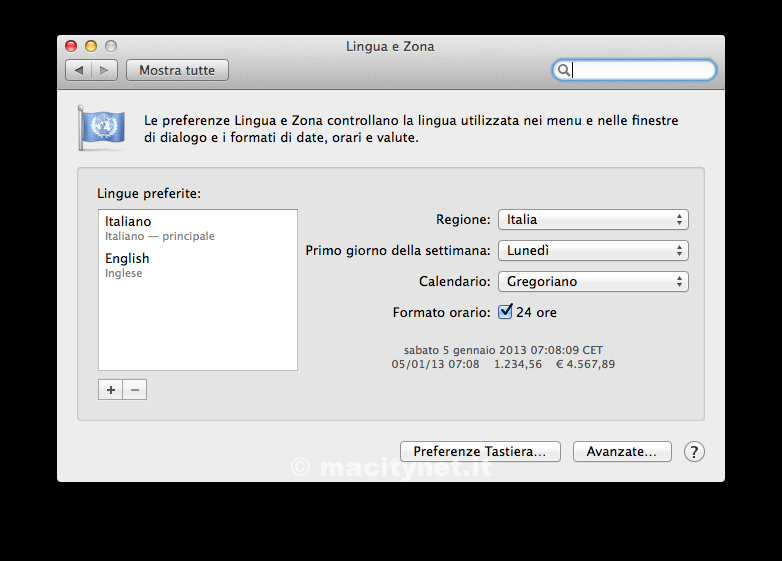The image size is (782, 561).
Task: Open help with the question mark button
Action: [x=694, y=452]
